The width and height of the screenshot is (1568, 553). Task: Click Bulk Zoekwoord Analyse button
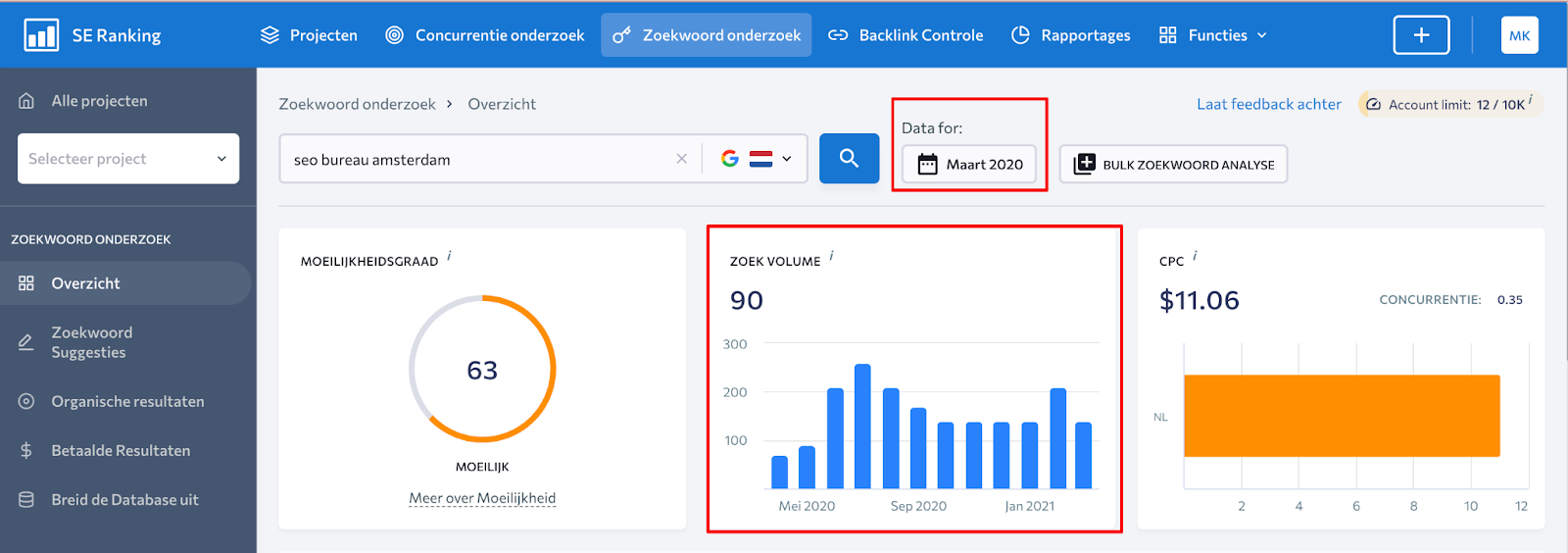pyautogui.click(x=1173, y=165)
